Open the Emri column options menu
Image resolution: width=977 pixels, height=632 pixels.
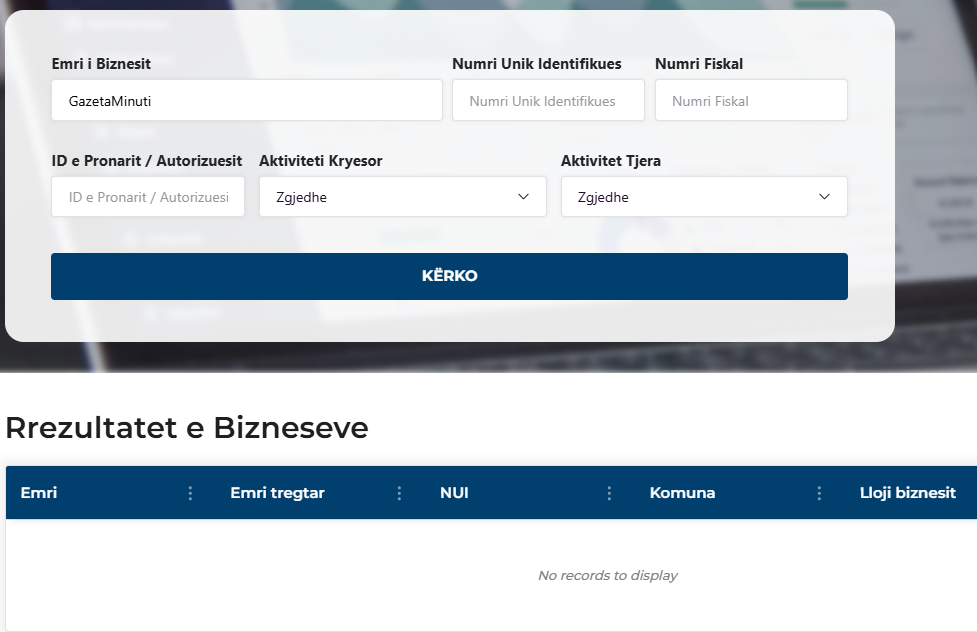(190, 493)
